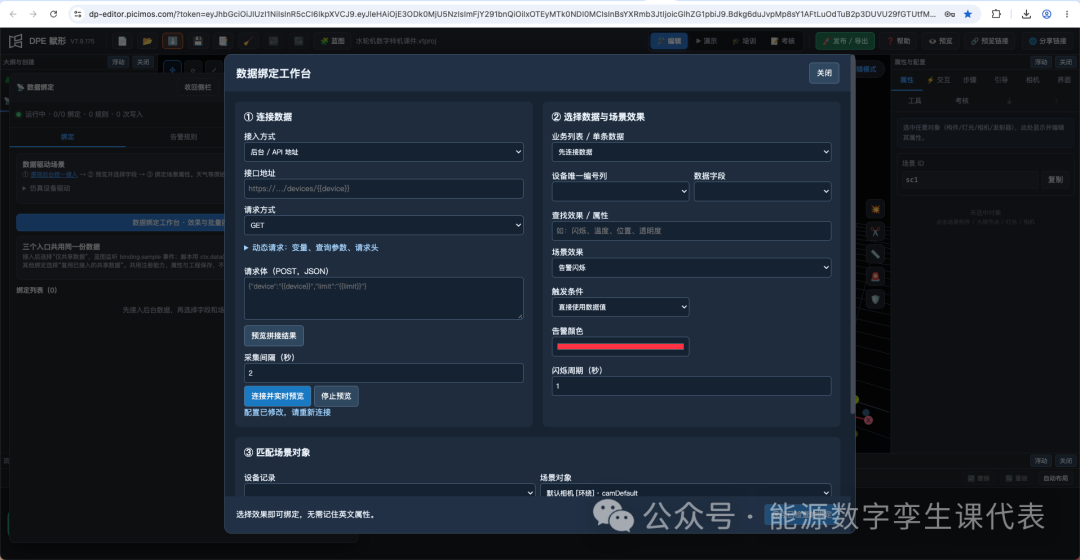
Task: Open the 交互 tab in properties panel
Action: tap(938, 80)
